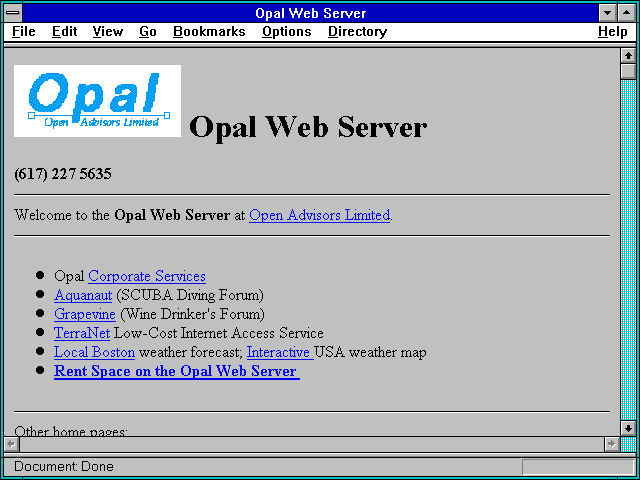The height and width of the screenshot is (480, 640).
Task: Visit the Aquanaut SCUBA forum link
Action: pyautogui.click(x=83, y=295)
